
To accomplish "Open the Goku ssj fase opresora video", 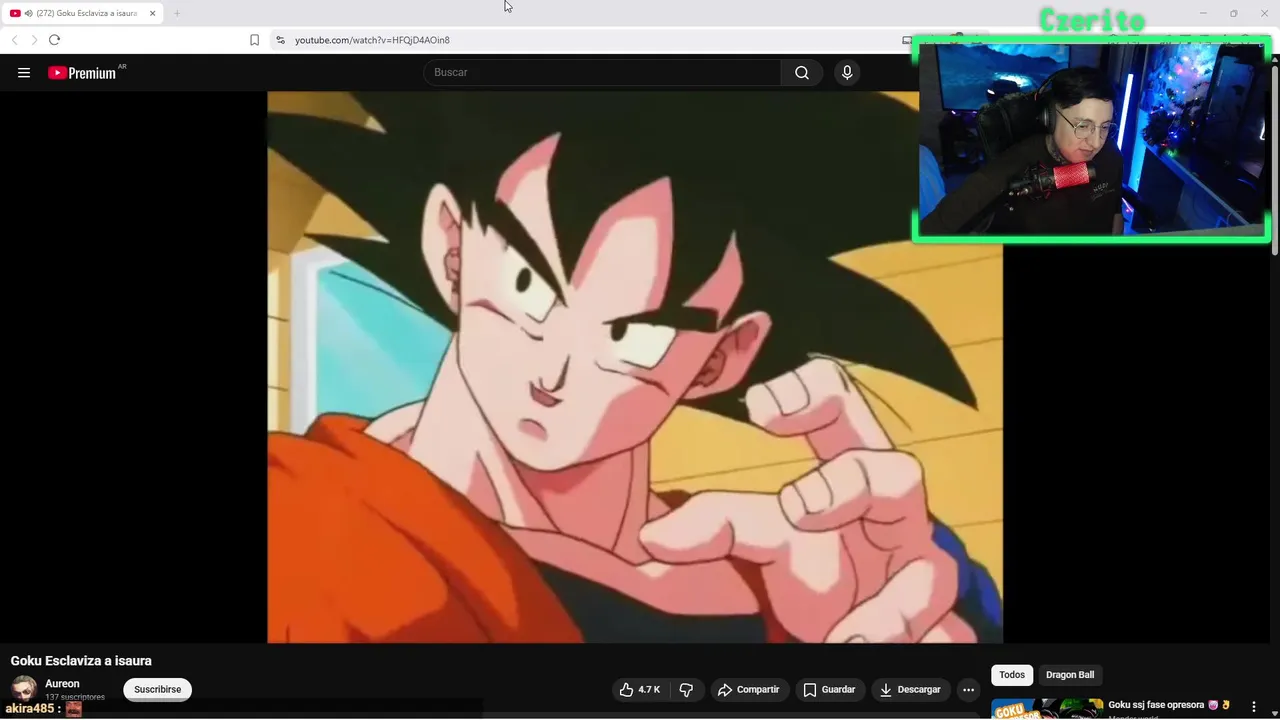I will pyautogui.click(x=1169, y=705).
